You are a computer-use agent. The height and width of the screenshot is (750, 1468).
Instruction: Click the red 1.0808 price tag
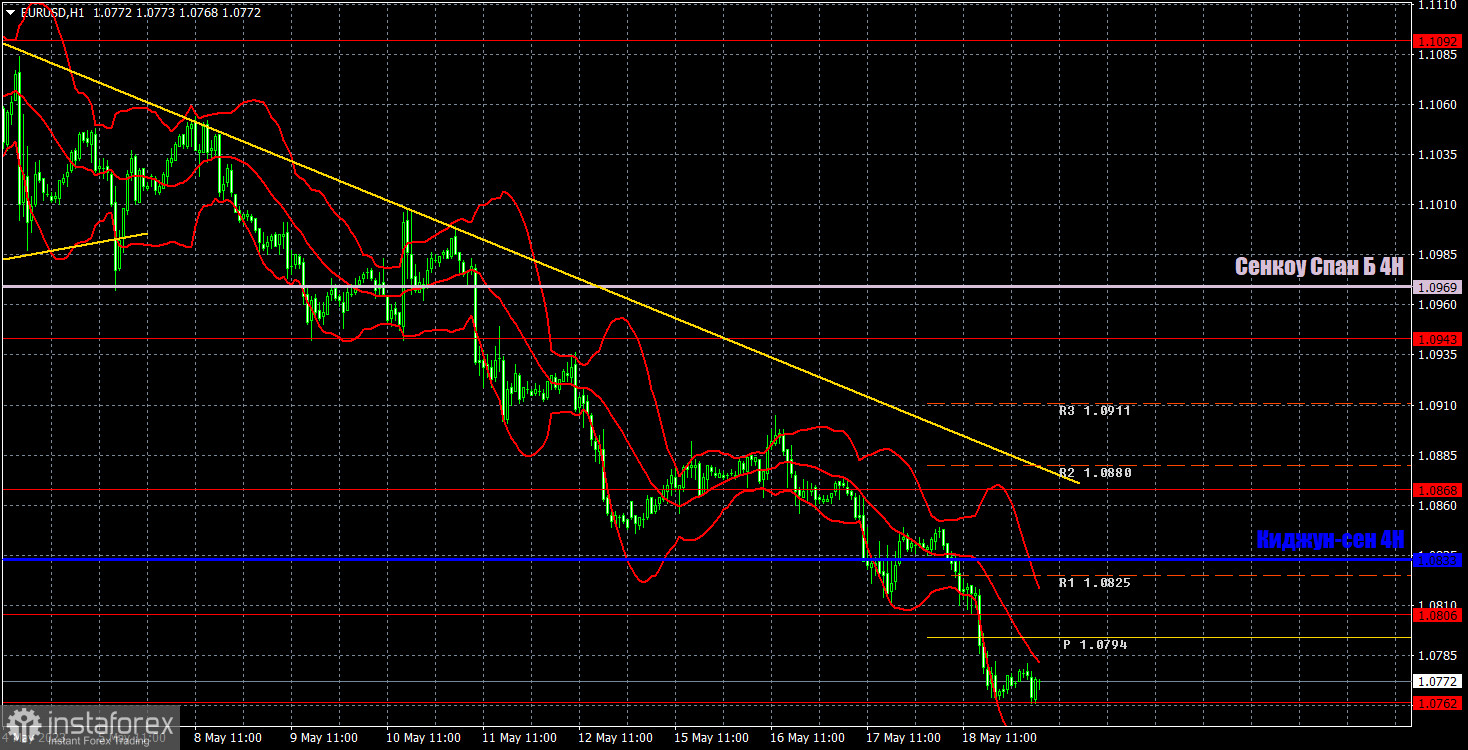tap(1438, 616)
